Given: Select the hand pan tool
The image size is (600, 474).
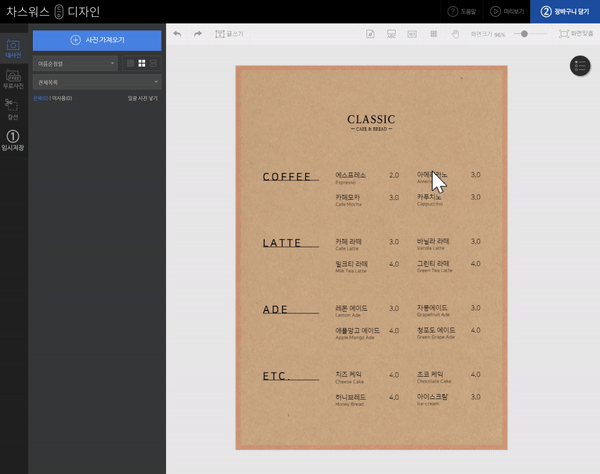Looking at the screenshot, I should 455,34.
